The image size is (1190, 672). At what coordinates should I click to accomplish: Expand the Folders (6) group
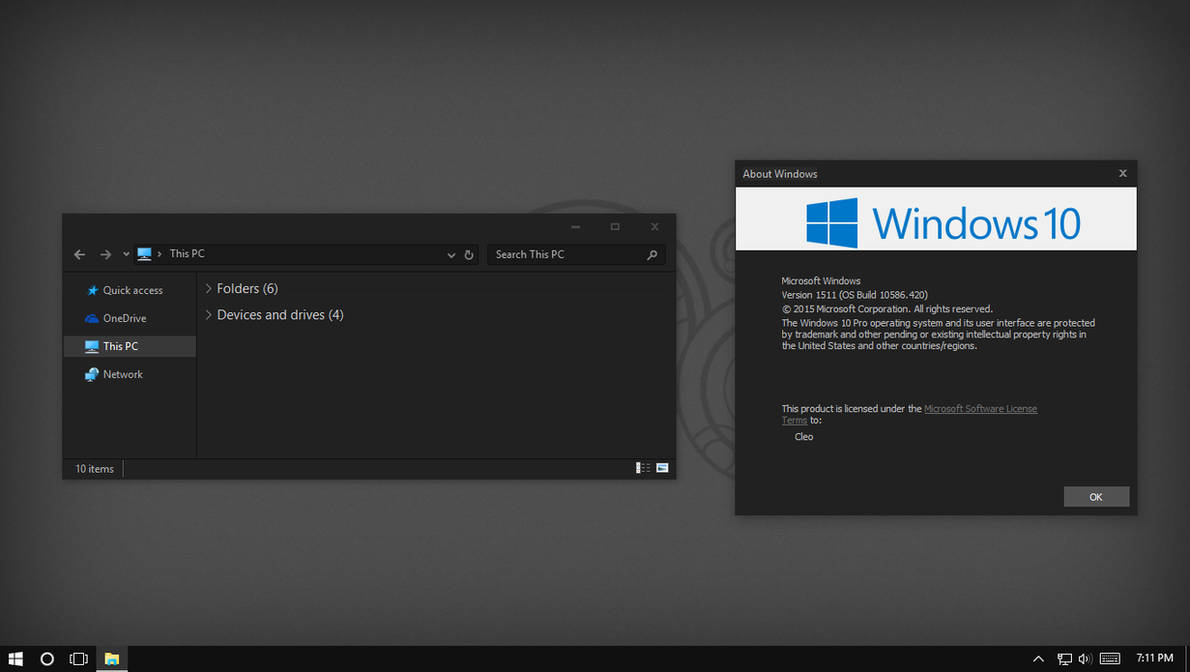coord(209,289)
